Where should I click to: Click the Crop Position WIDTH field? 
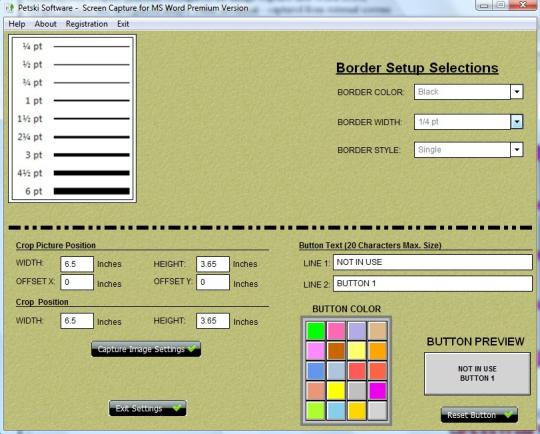tap(77, 321)
